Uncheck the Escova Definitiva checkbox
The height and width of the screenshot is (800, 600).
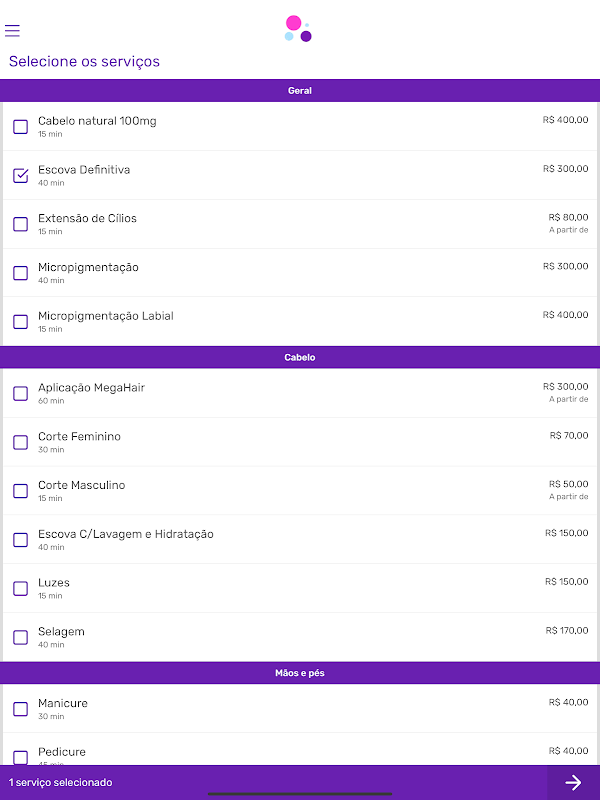point(20,176)
